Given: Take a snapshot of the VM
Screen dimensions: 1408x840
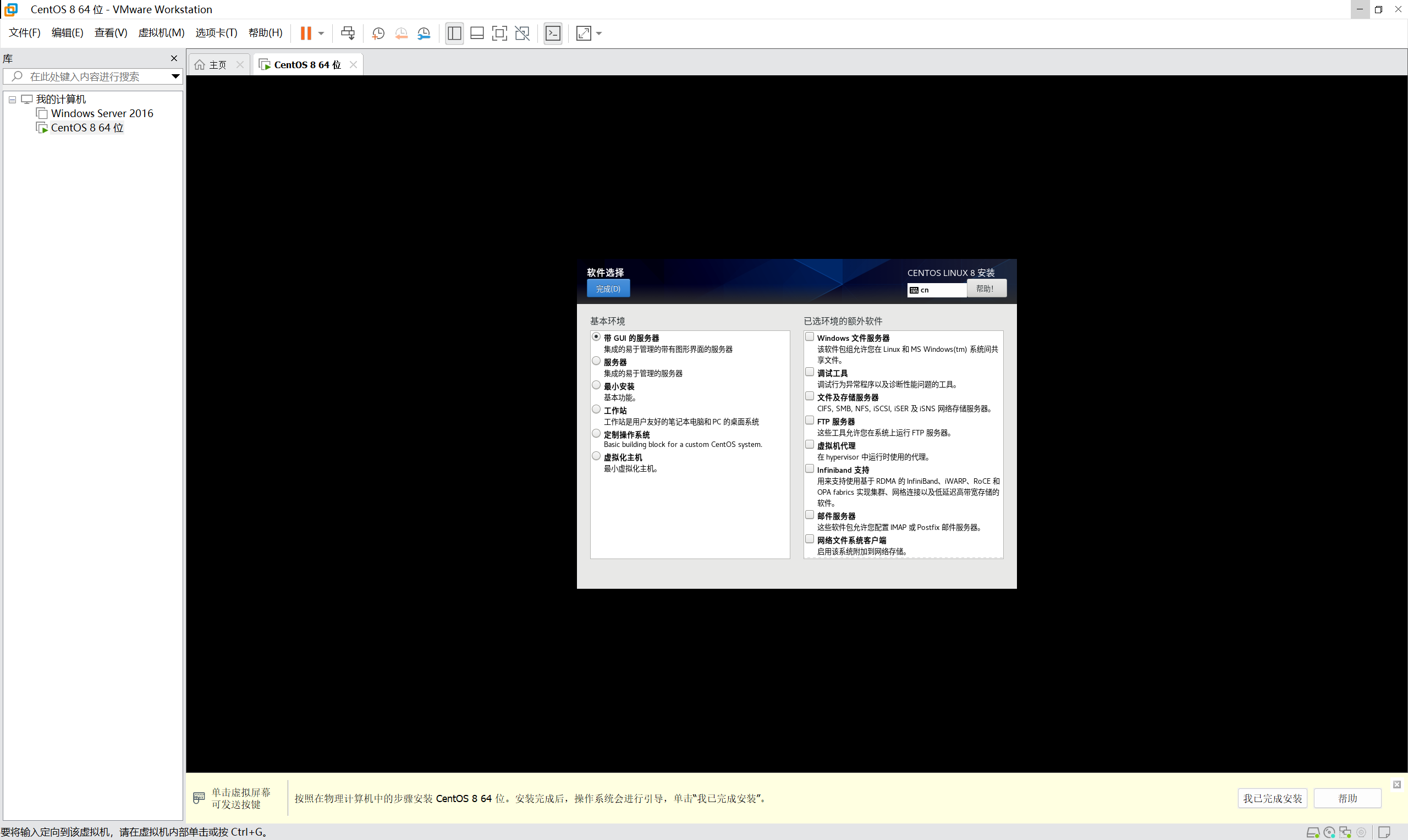Looking at the screenshot, I should coord(378,34).
